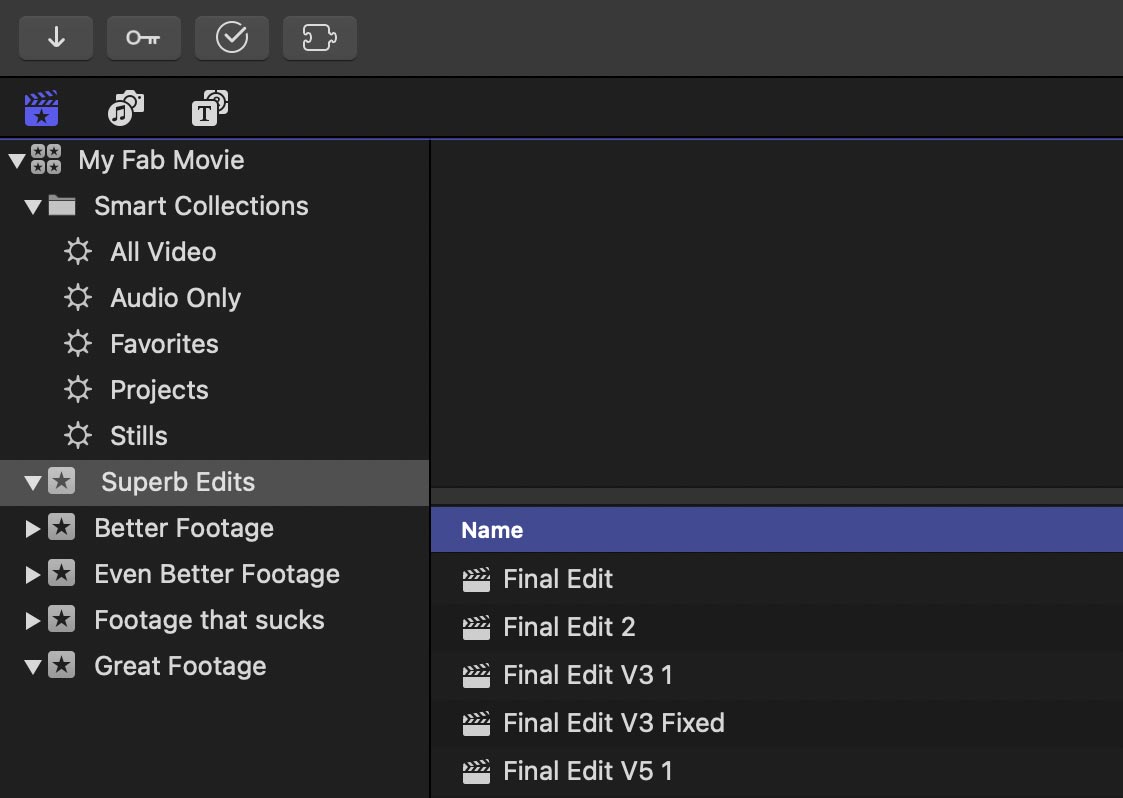
Task: Click the Superb Edits star icon
Action: pos(62,481)
